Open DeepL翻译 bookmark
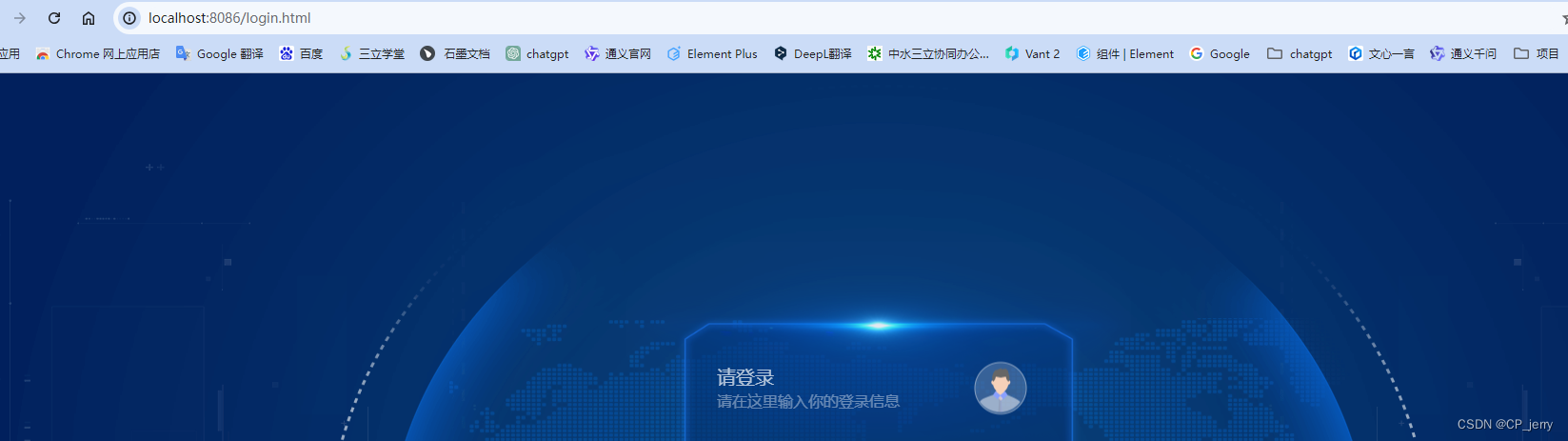1568x441 pixels. [812, 54]
